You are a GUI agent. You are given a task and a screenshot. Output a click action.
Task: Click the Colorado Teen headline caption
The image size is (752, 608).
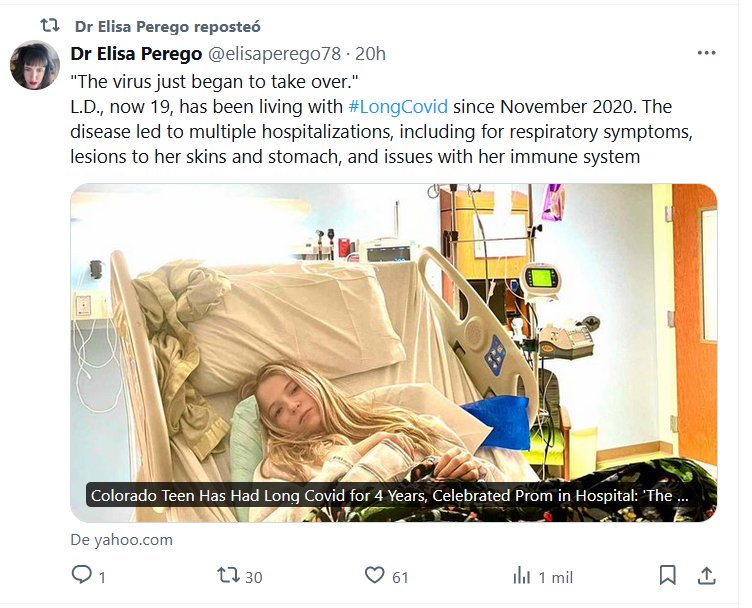pos(389,495)
